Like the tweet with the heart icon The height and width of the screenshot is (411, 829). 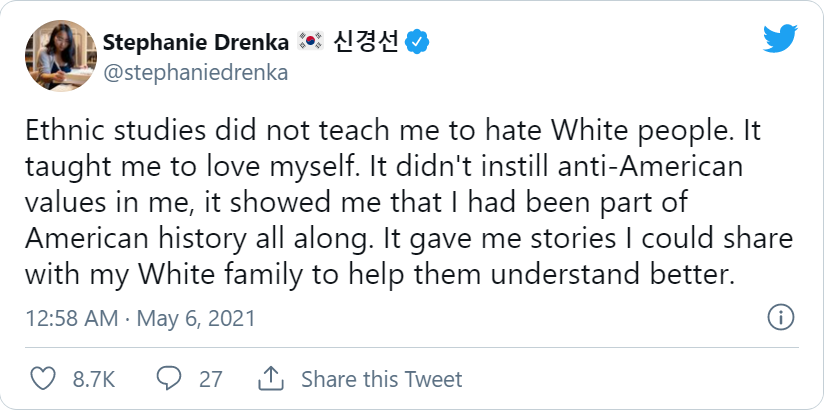42,379
